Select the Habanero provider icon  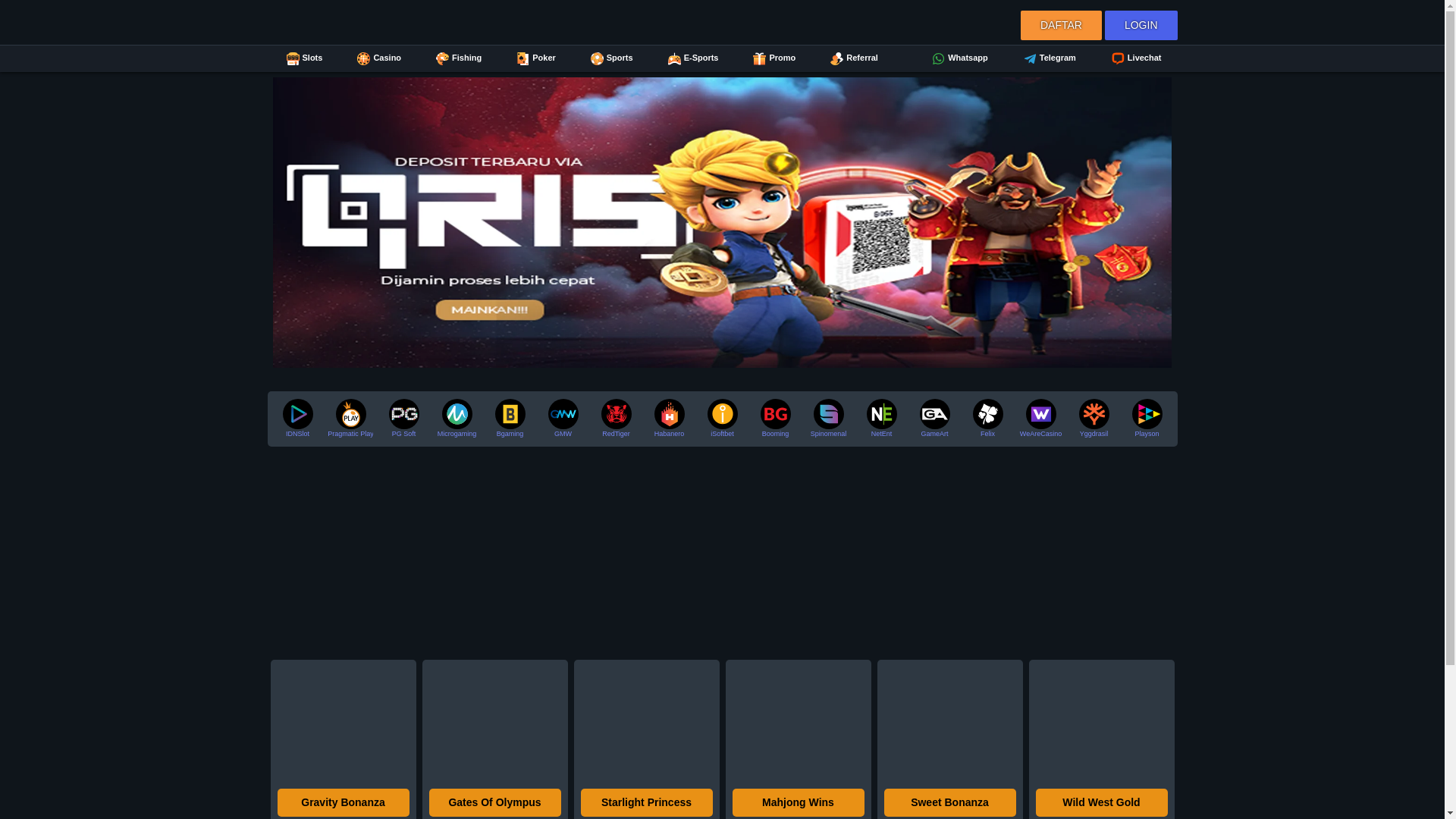click(669, 414)
